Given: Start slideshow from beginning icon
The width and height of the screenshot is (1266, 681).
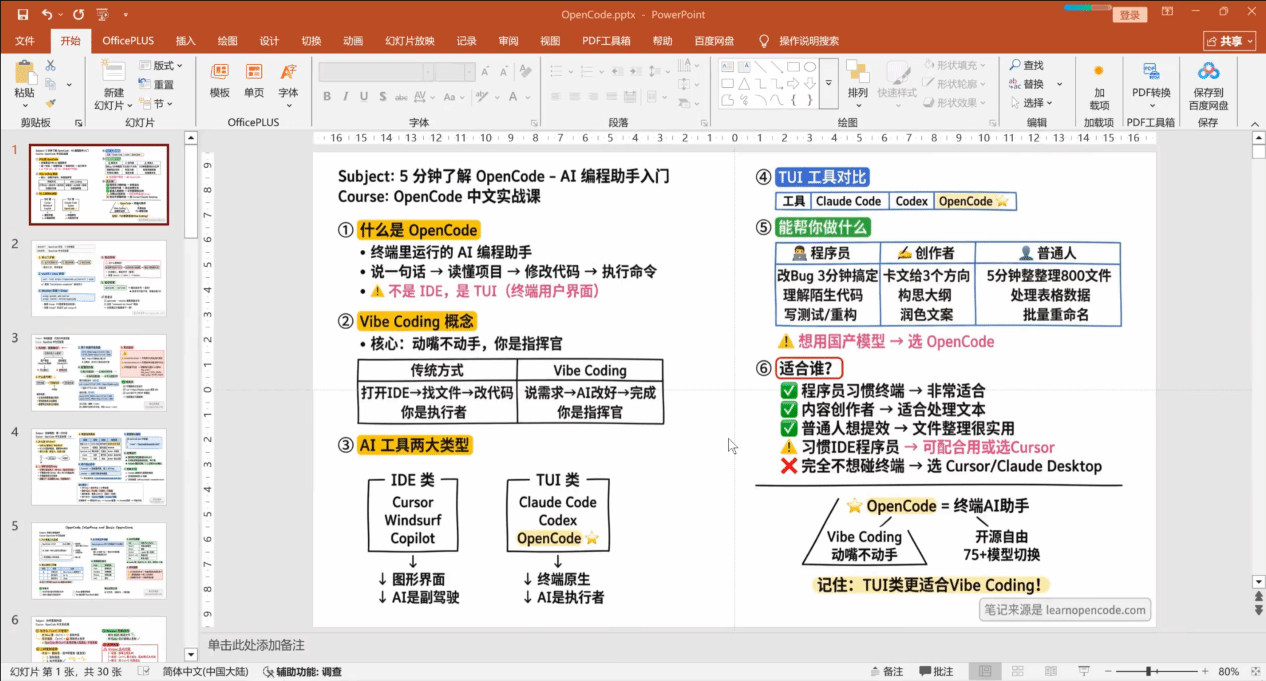Looking at the screenshot, I should (103, 15).
